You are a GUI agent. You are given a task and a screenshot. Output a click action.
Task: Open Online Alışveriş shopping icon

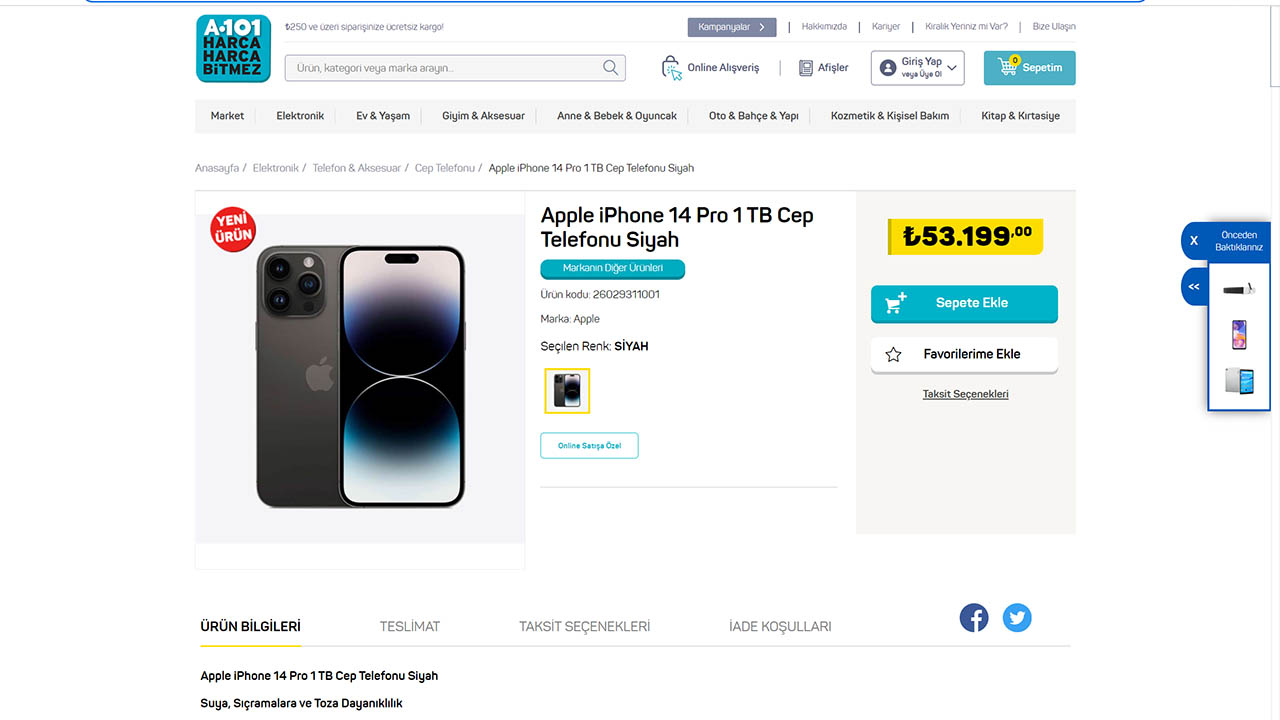671,68
